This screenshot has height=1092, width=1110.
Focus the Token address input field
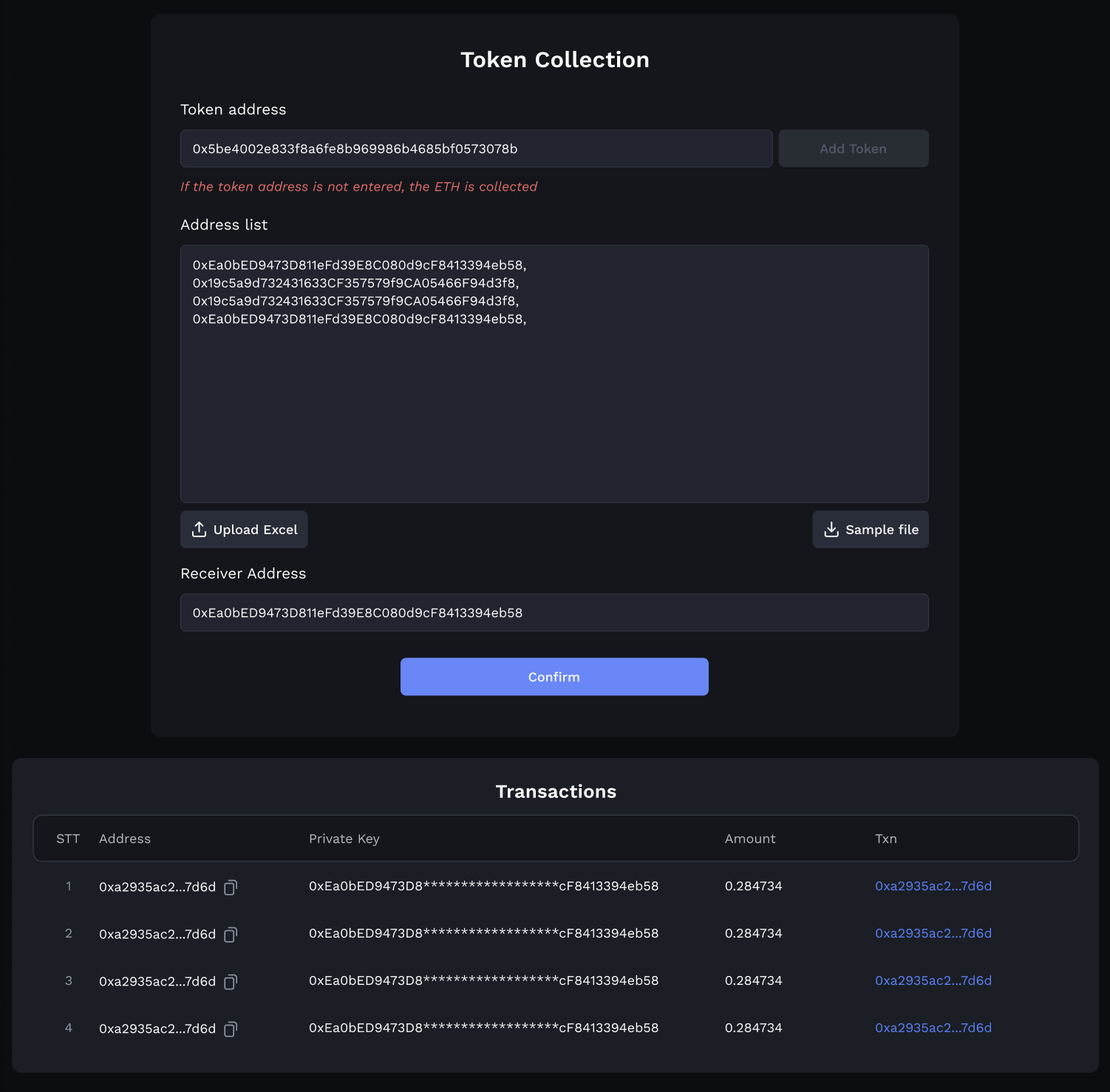[x=476, y=149]
